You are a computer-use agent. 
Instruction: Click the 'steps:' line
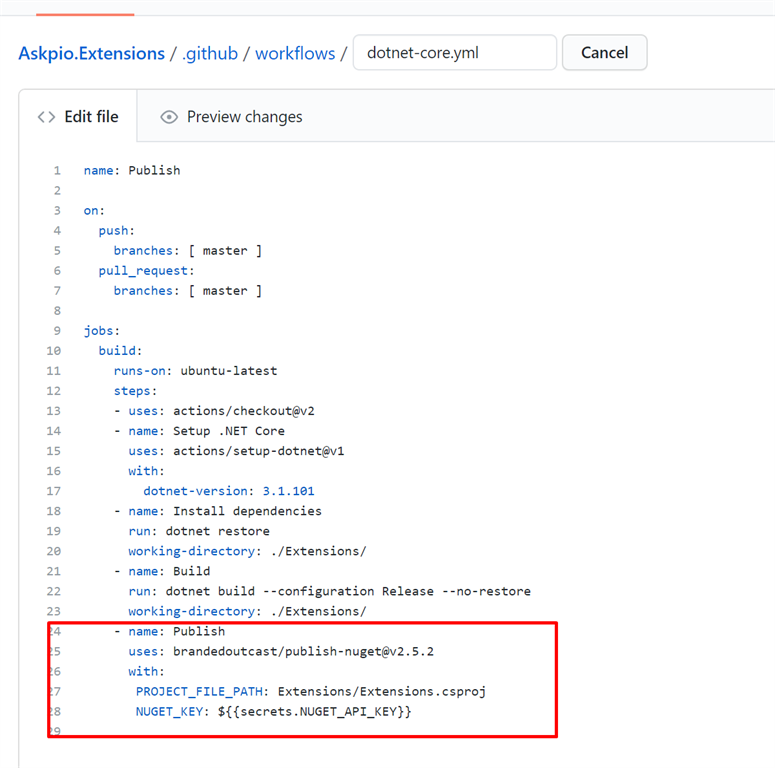135,391
